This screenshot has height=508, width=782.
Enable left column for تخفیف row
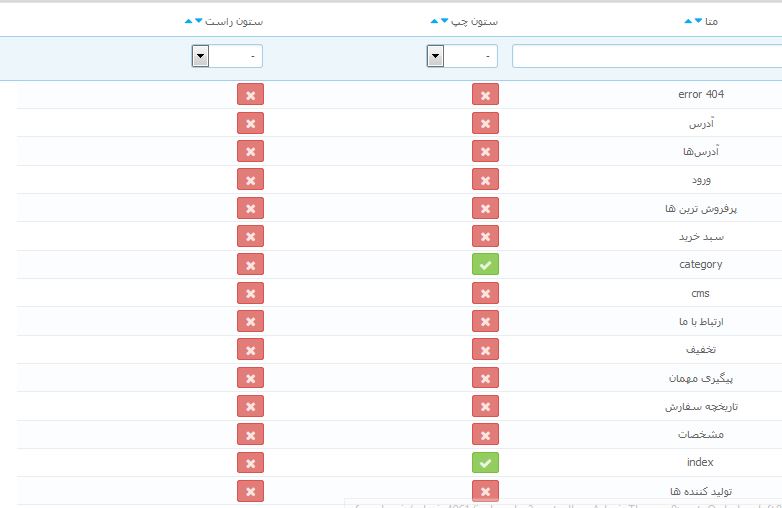point(485,349)
